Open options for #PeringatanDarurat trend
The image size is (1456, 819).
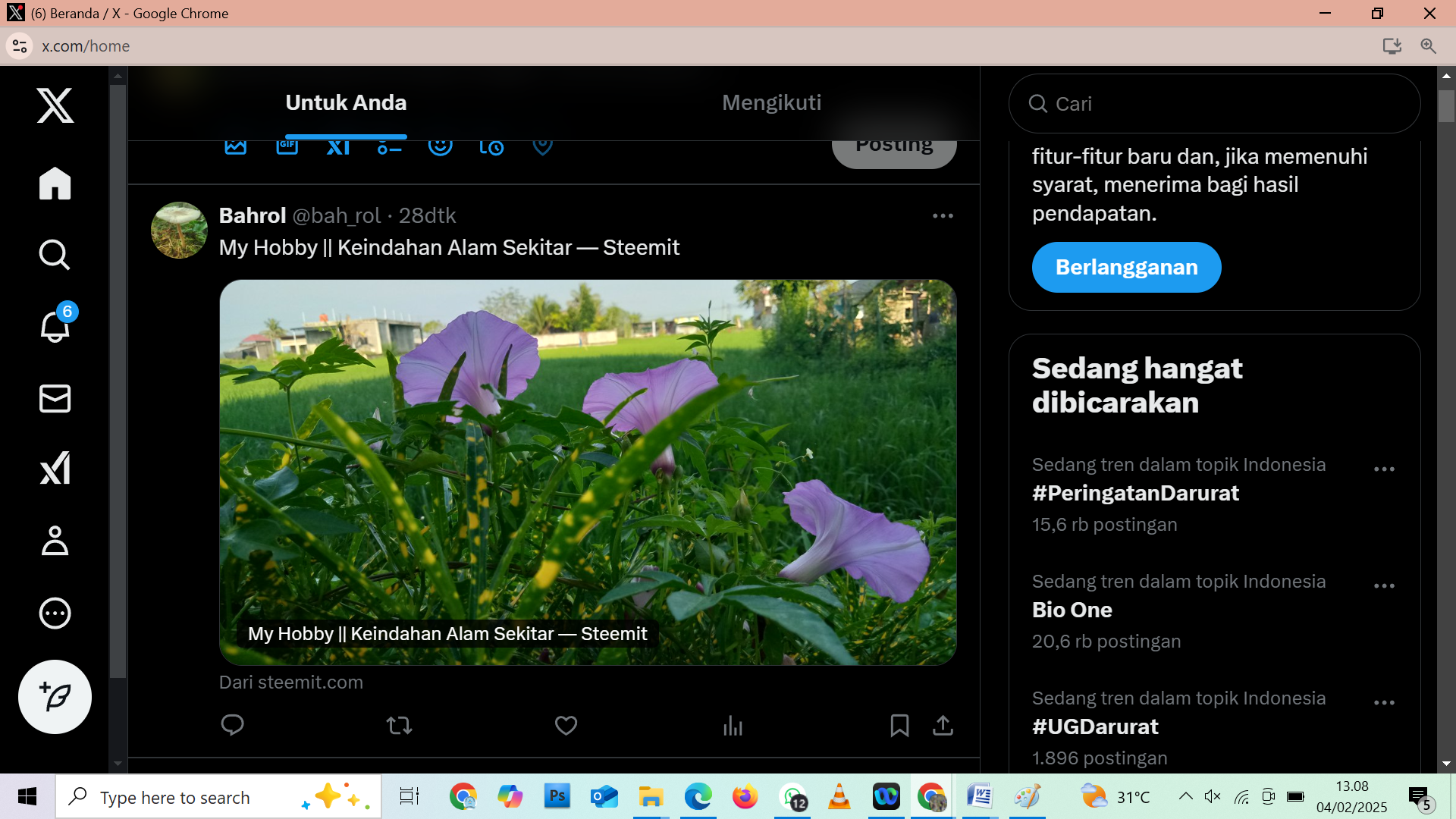(x=1384, y=469)
